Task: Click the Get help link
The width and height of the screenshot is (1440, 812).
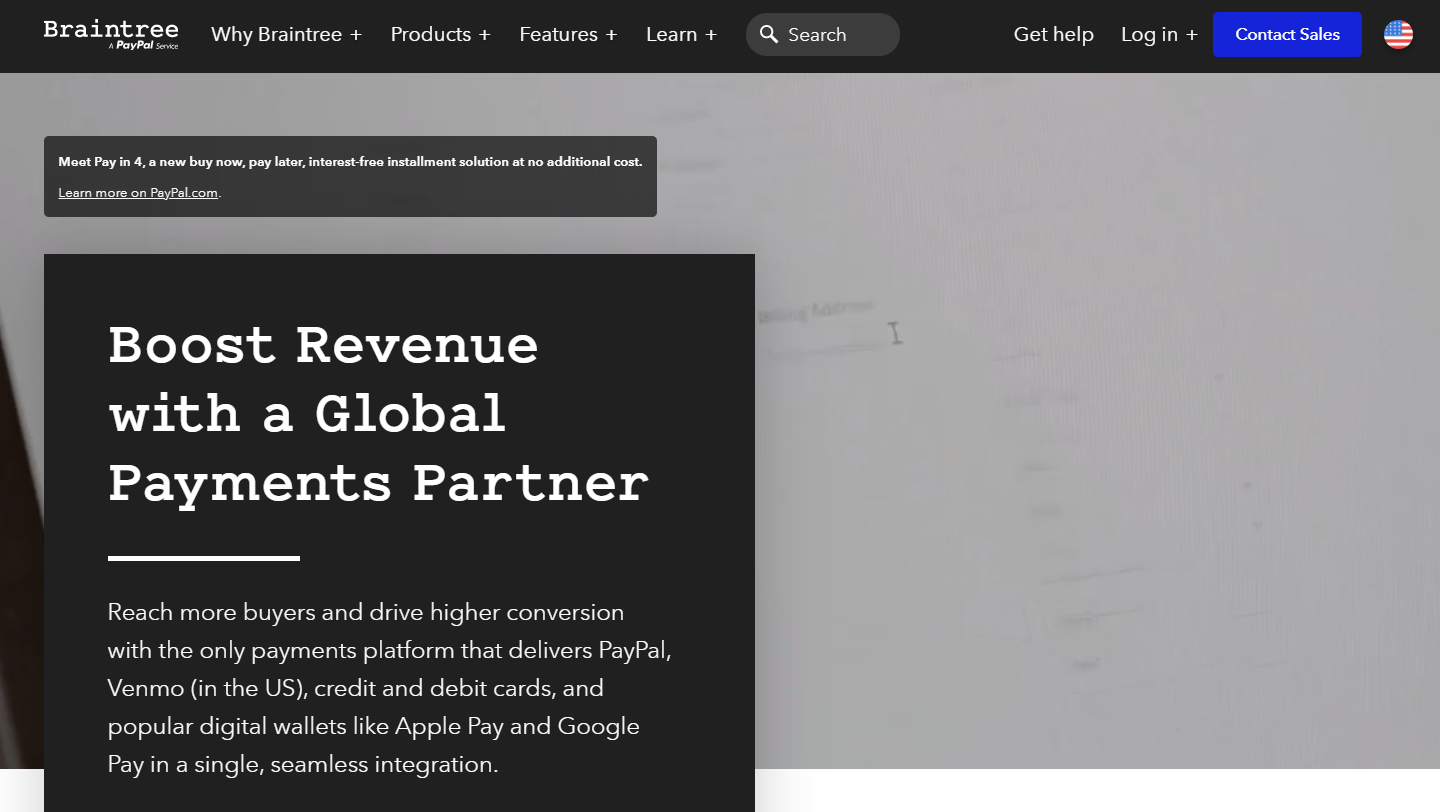Action: (1053, 35)
